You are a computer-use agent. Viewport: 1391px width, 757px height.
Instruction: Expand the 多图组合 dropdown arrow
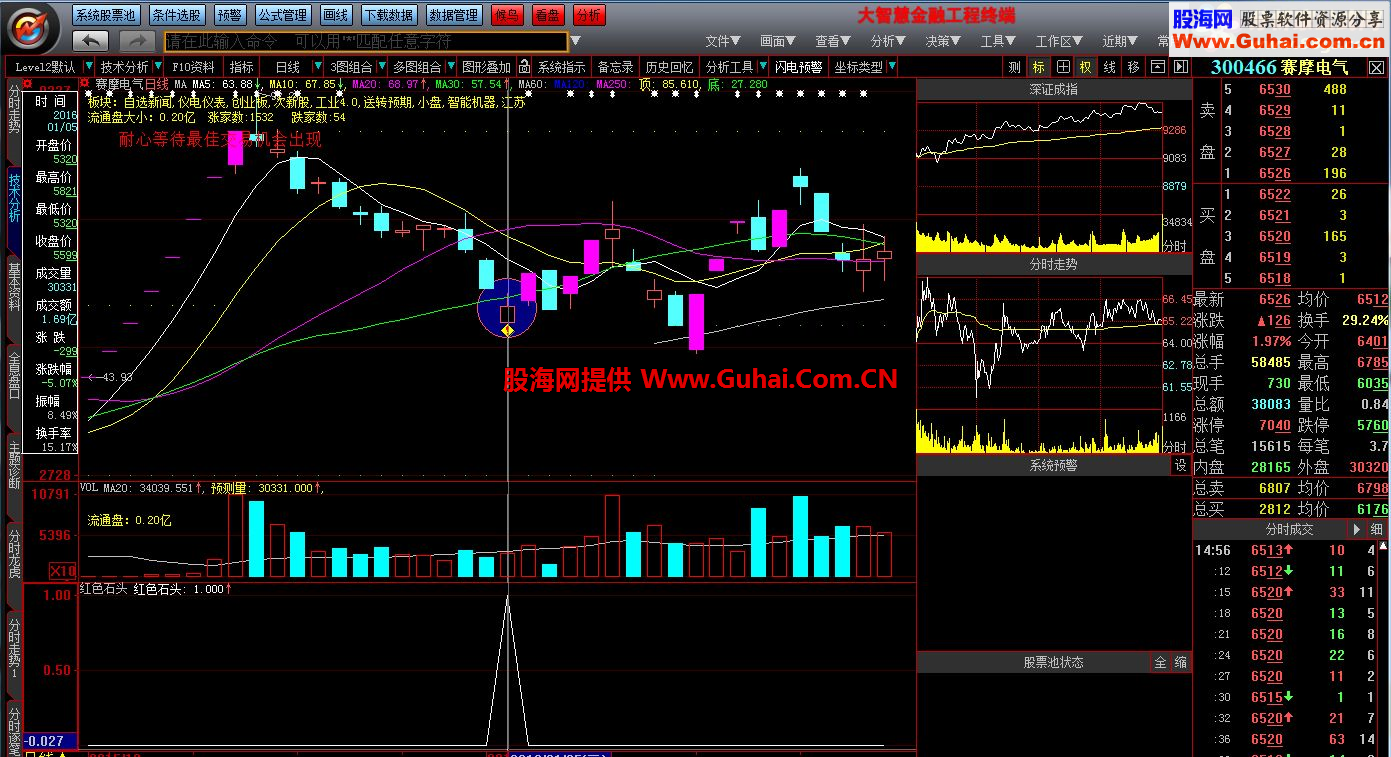(x=449, y=67)
